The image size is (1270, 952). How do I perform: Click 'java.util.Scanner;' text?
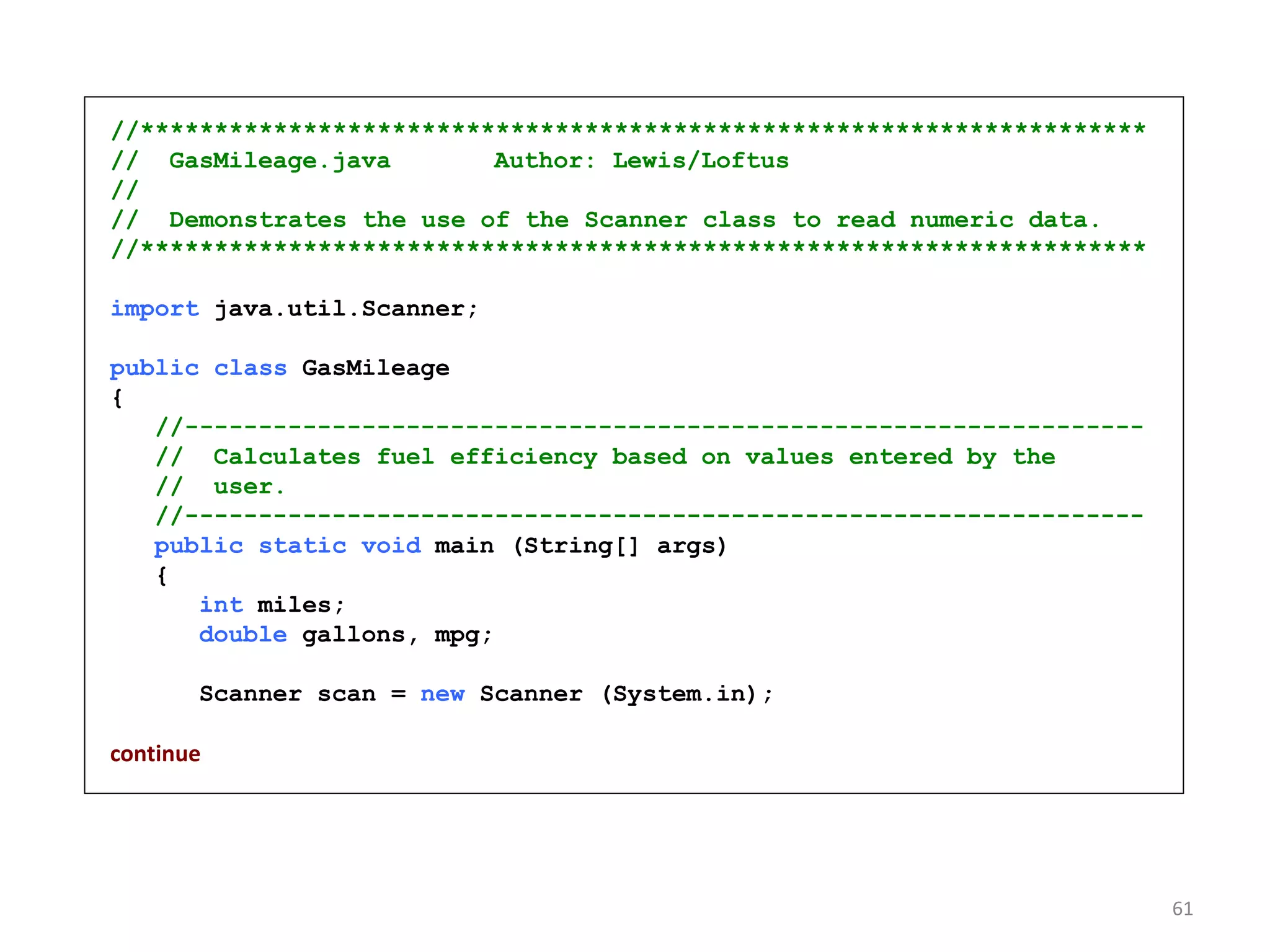[x=346, y=309]
